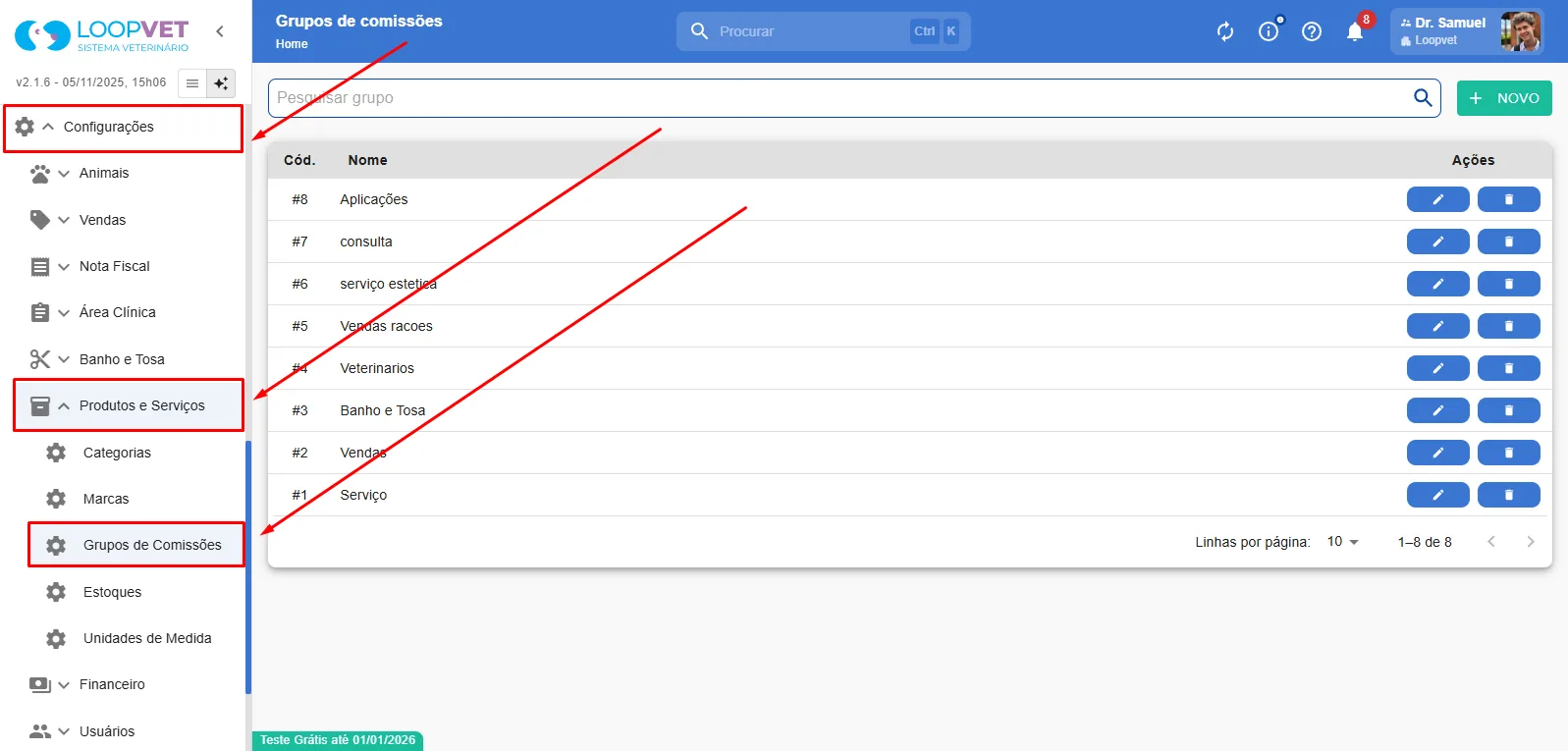Viewport: 1568px width, 751px height.
Task: Expand the Área Clínica menu
Action: [x=124, y=312]
